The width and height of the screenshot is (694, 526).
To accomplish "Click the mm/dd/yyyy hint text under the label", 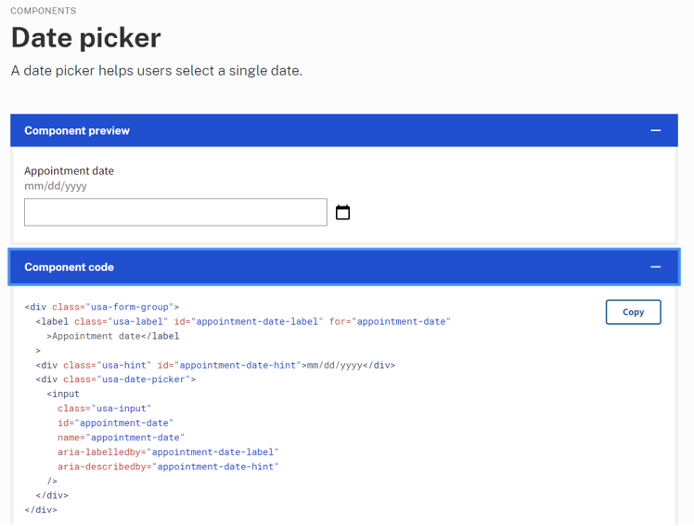I will coord(55,186).
